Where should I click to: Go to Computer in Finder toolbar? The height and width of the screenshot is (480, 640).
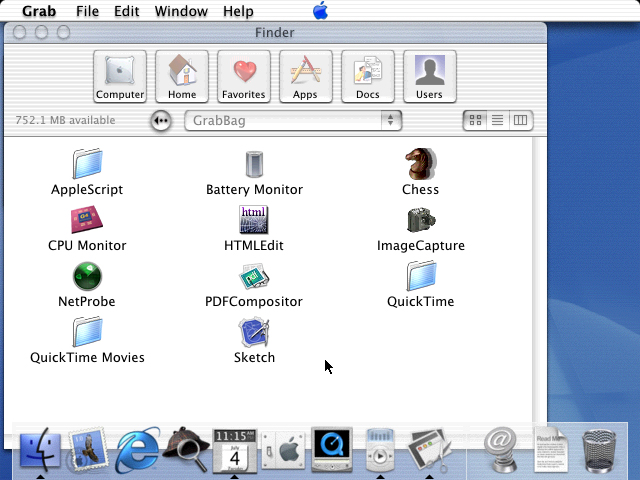[x=120, y=76]
